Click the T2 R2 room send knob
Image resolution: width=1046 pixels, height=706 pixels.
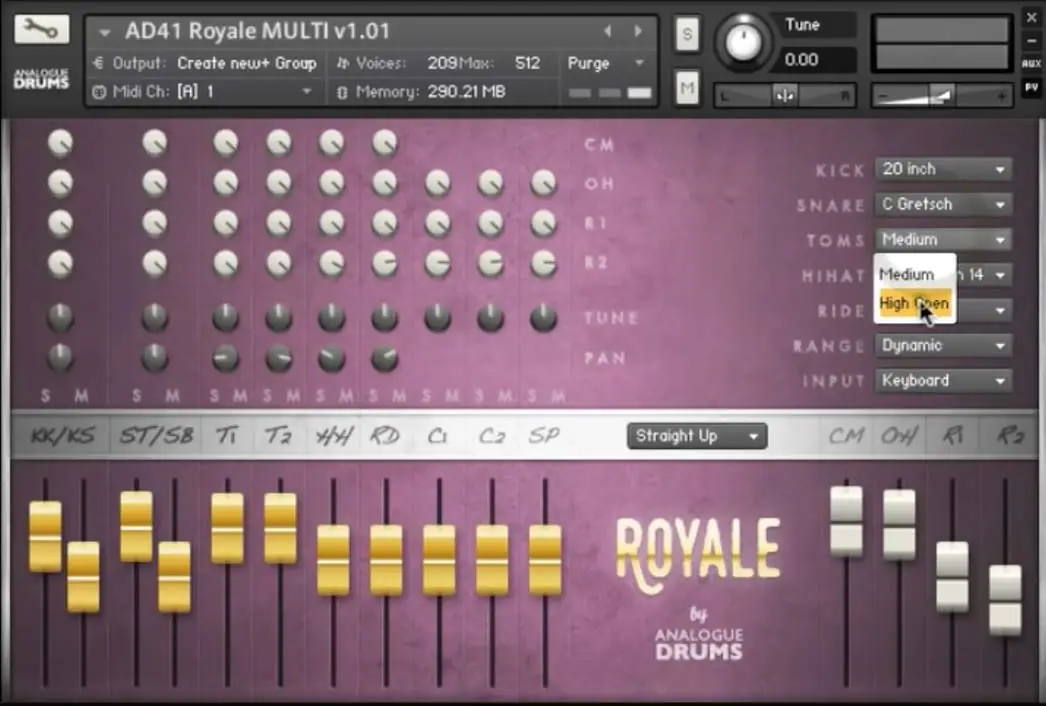tap(279, 264)
